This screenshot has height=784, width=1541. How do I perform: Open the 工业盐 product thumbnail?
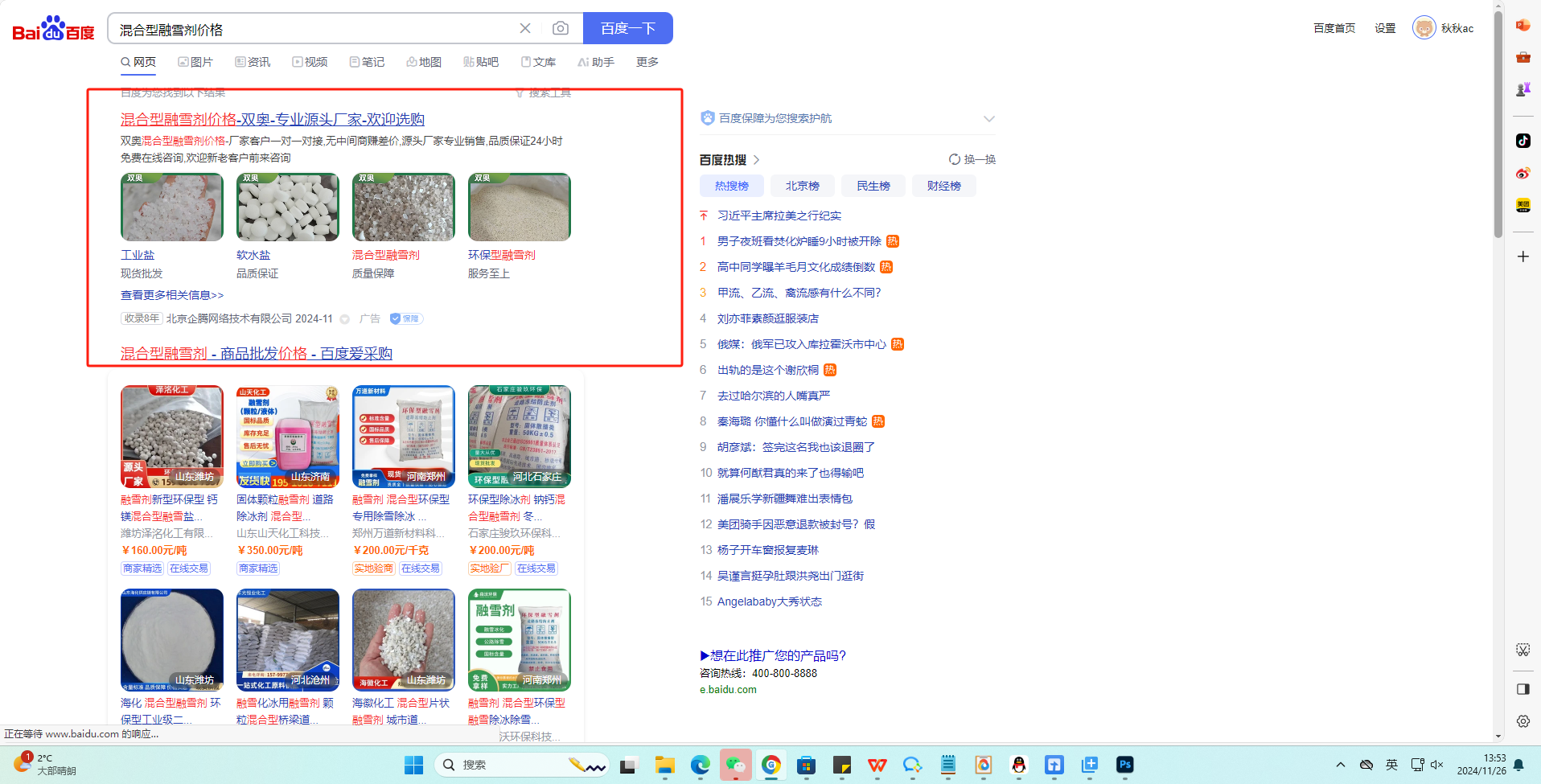point(172,207)
